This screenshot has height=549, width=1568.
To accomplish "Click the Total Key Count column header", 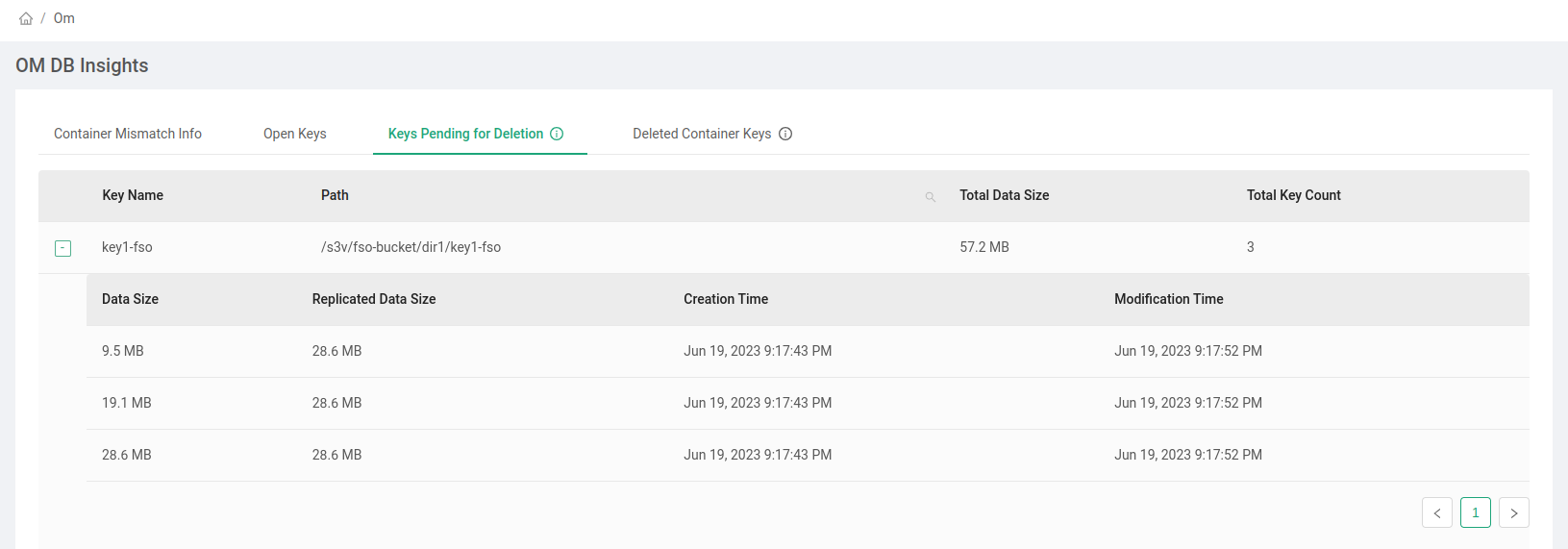I will [1293, 195].
